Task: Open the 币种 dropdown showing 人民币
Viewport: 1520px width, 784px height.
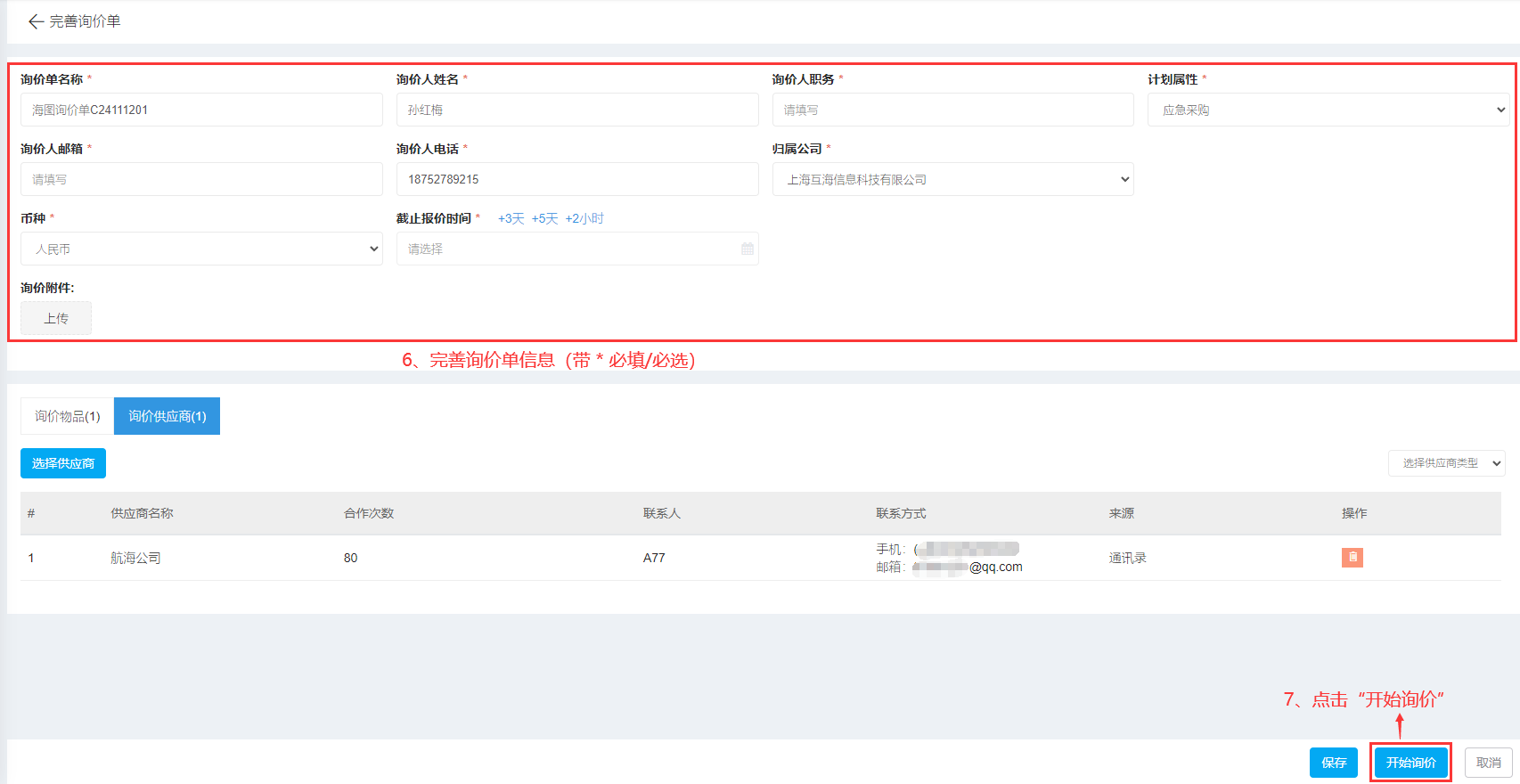Action: pos(201,249)
